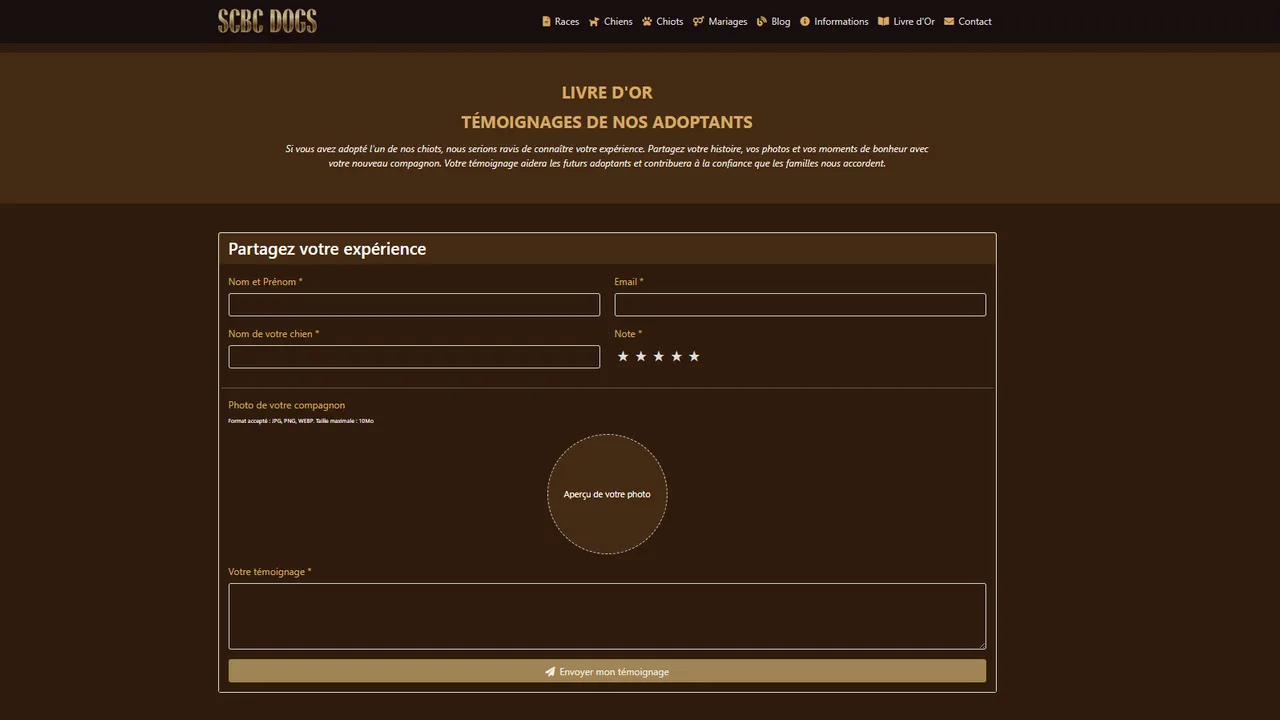The width and height of the screenshot is (1280, 720).
Task: Click the open book icon beside Livre d'Or
Action: (x=883, y=21)
